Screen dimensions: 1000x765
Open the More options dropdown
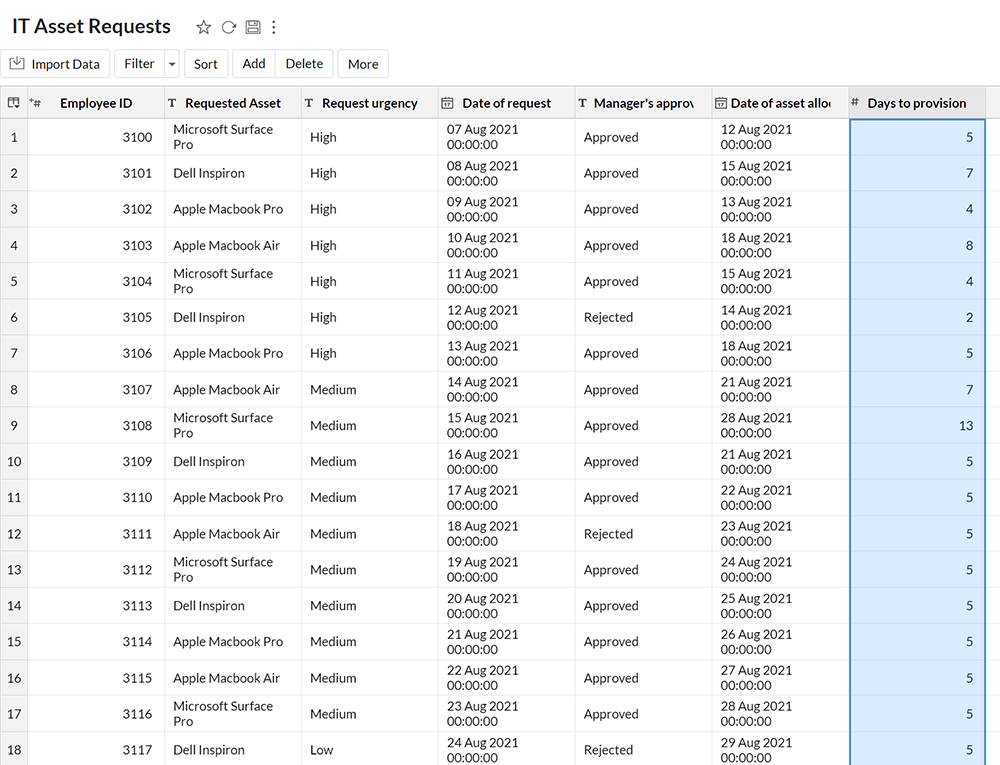362,63
